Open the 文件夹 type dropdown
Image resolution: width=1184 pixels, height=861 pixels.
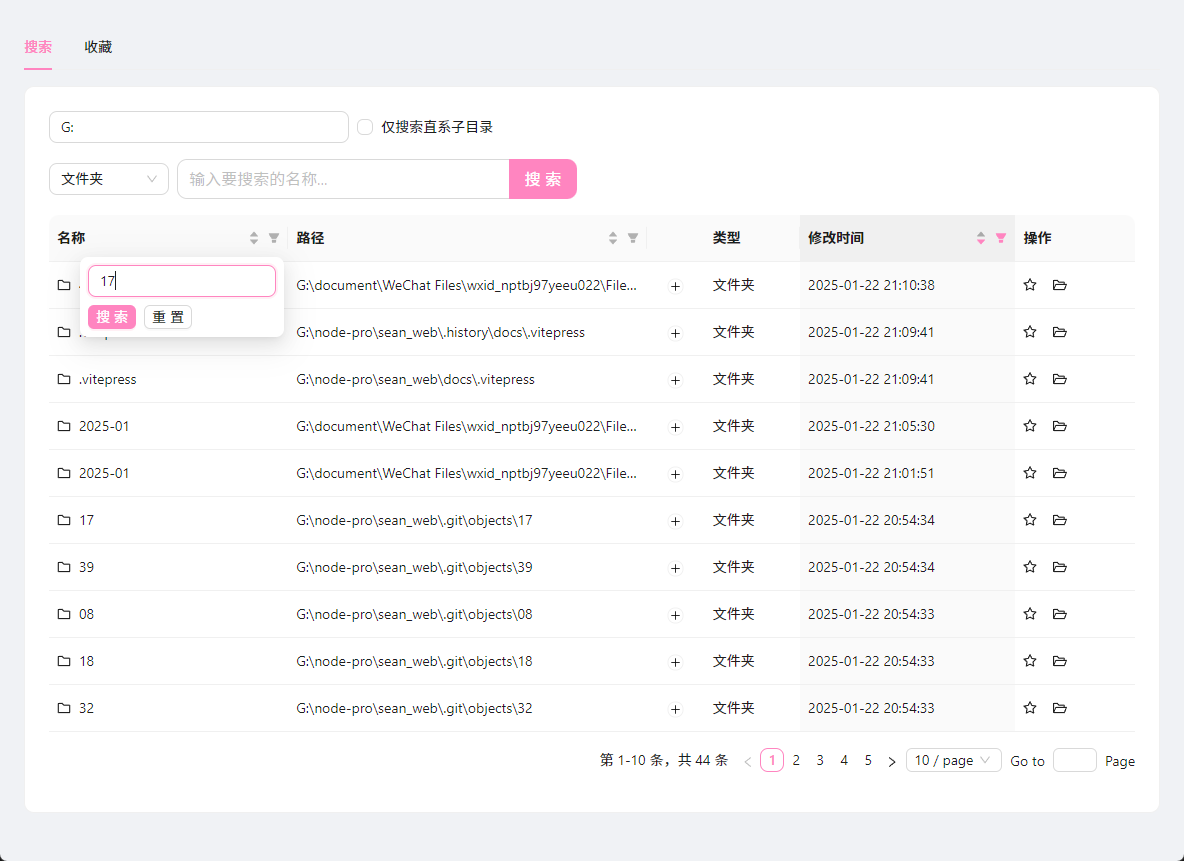[x=108, y=179]
